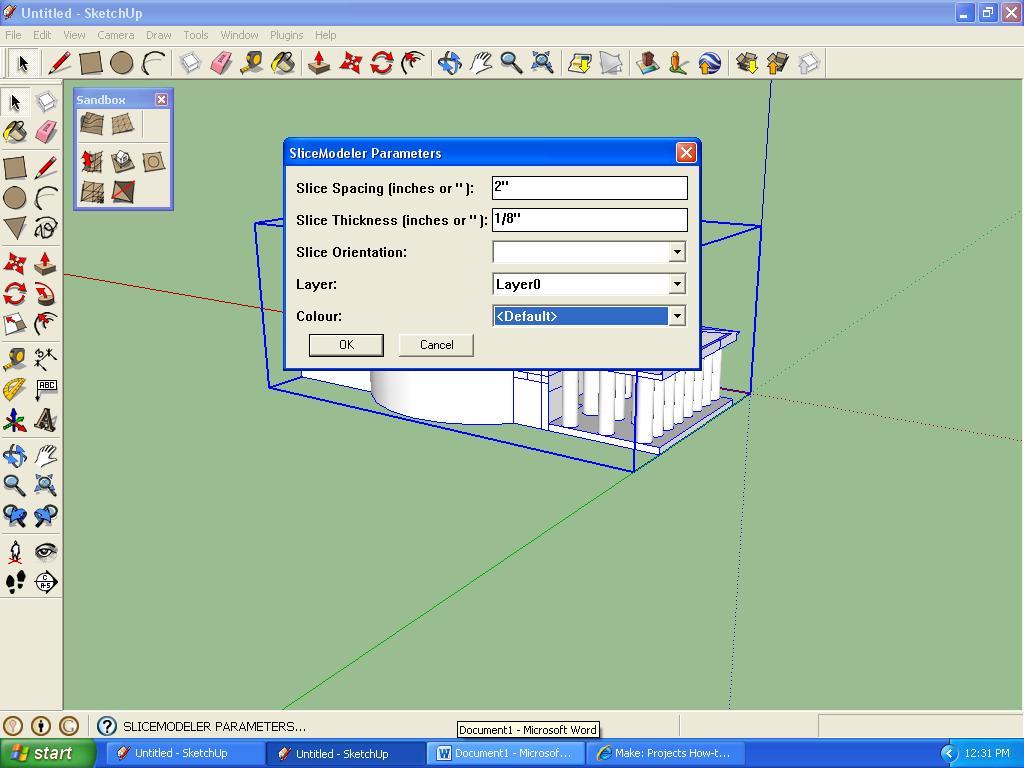Image resolution: width=1024 pixels, height=768 pixels.
Task: Select the Paint Bucket tool in top toolbar
Action: [x=283, y=63]
